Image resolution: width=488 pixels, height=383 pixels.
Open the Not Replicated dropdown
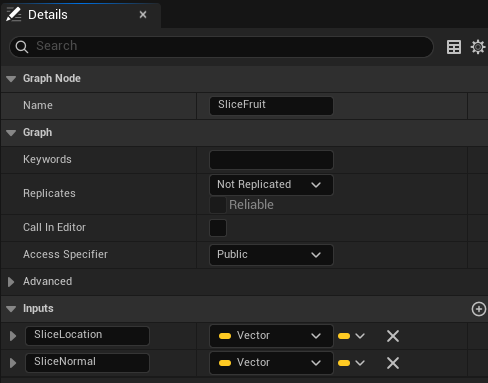tap(271, 185)
